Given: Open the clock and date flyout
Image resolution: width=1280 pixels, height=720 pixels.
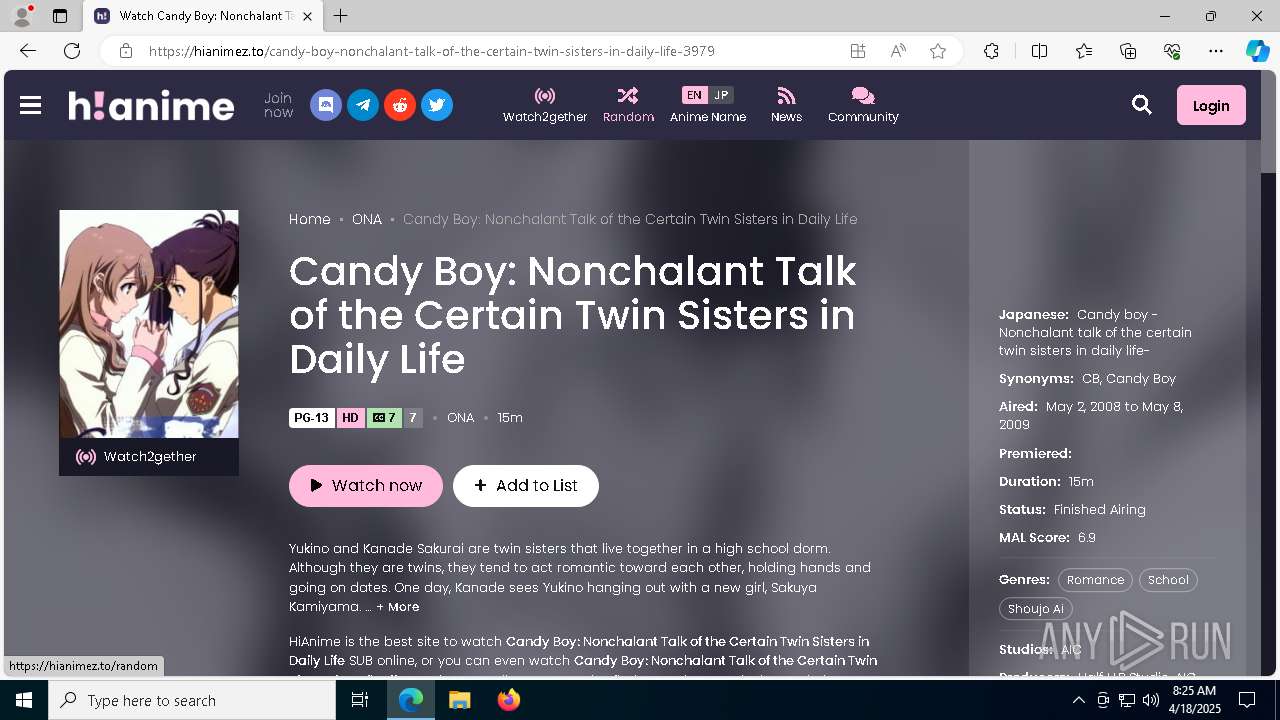Looking at the screenshot, I should pos(1194,700).
